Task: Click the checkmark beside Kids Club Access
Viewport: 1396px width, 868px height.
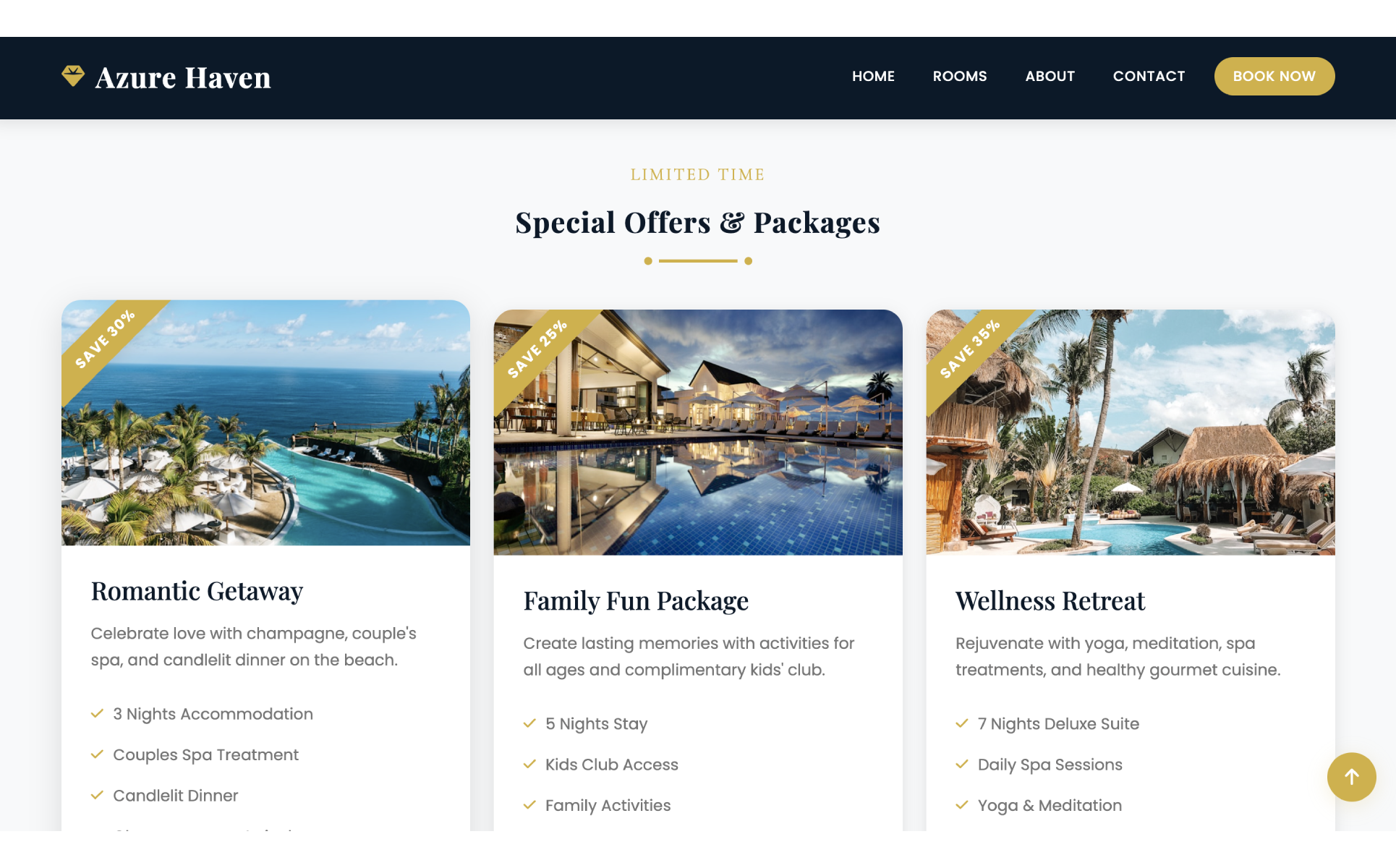Action: [x=529, y=765]
